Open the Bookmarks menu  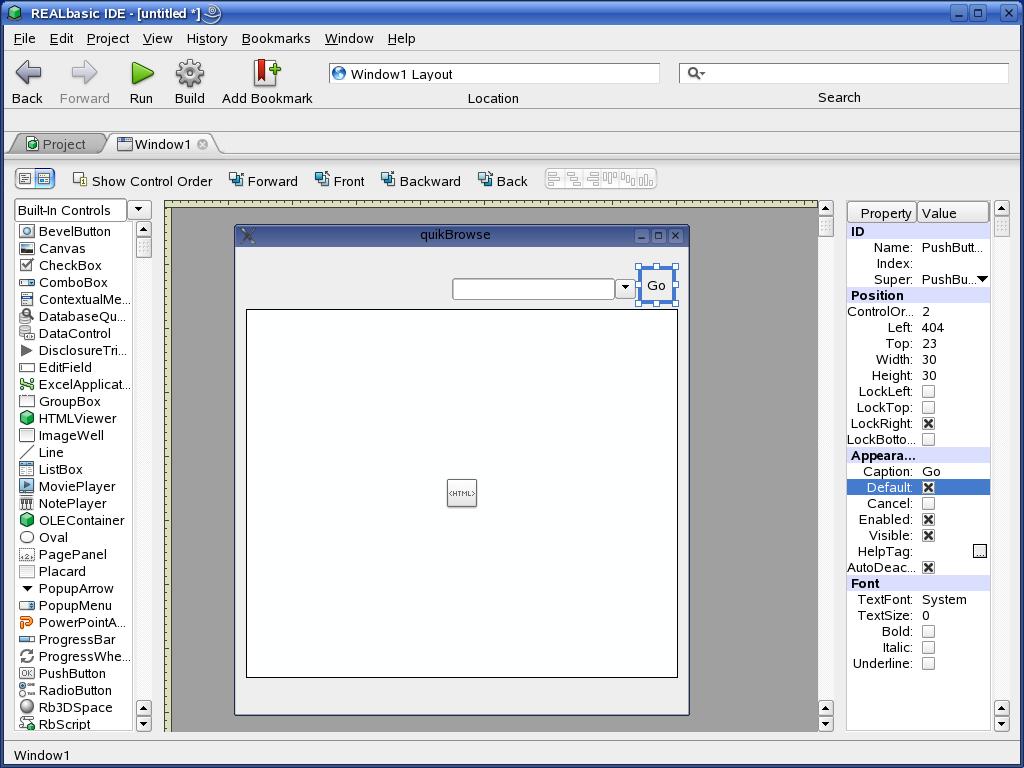276,39
